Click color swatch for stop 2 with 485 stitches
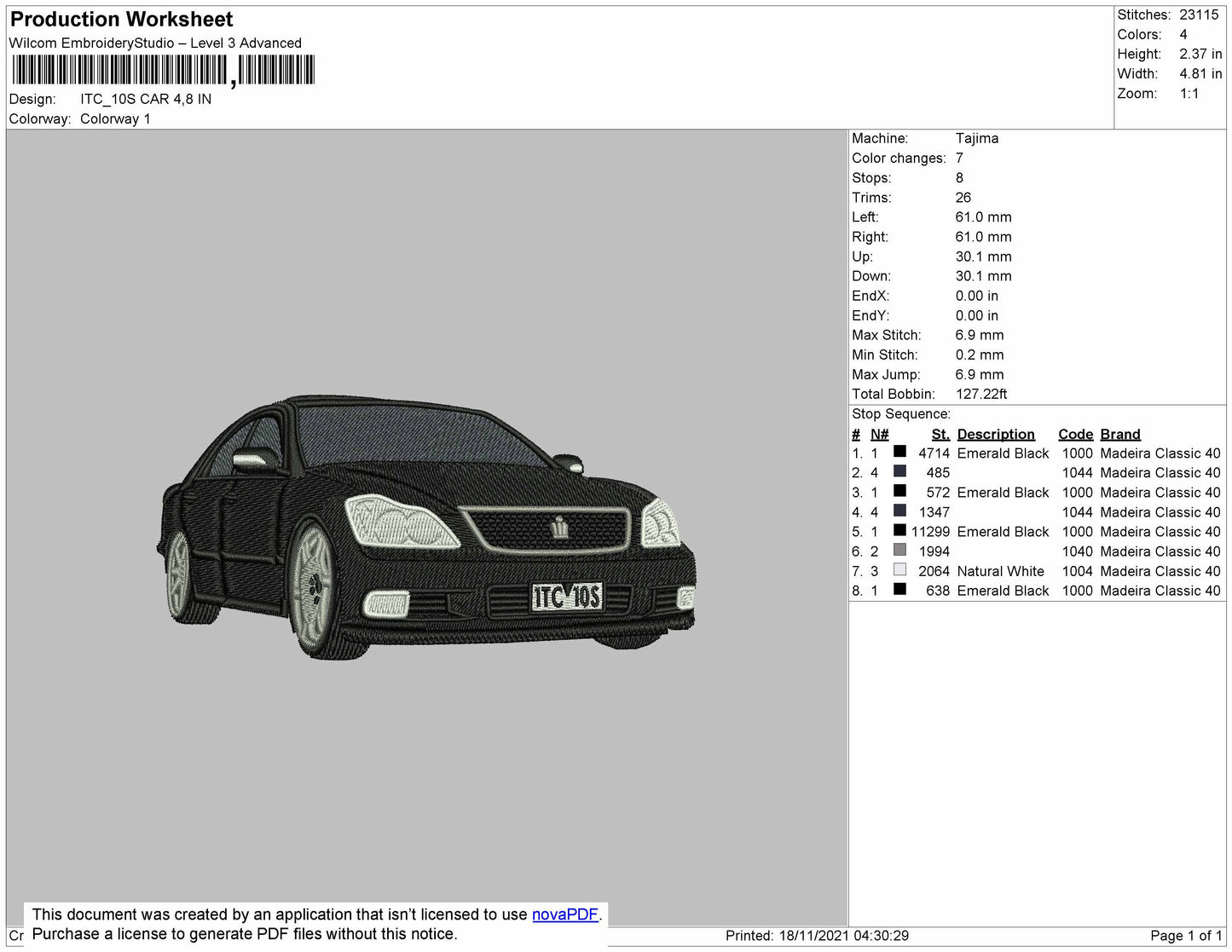1232x952 pixels. [x=899, y=472]
